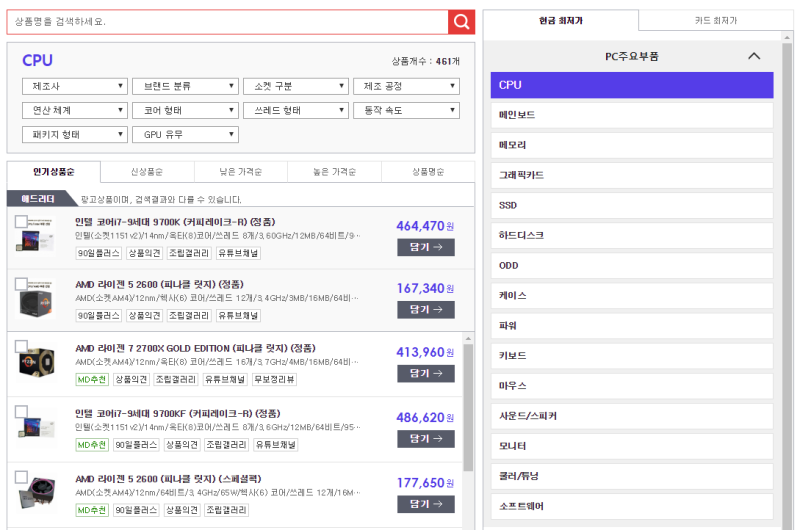Open the 브랜드 분류 dropdown
Viewport: 800px width, 530px height.
point(185,86)
